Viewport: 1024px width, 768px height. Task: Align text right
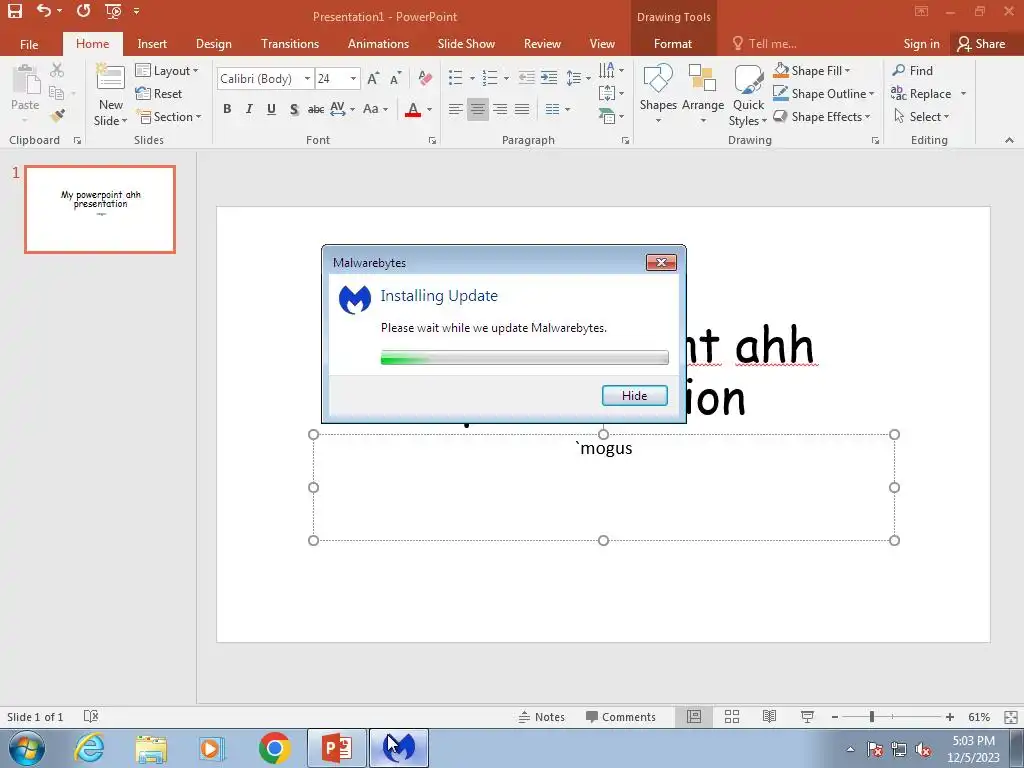500,109
